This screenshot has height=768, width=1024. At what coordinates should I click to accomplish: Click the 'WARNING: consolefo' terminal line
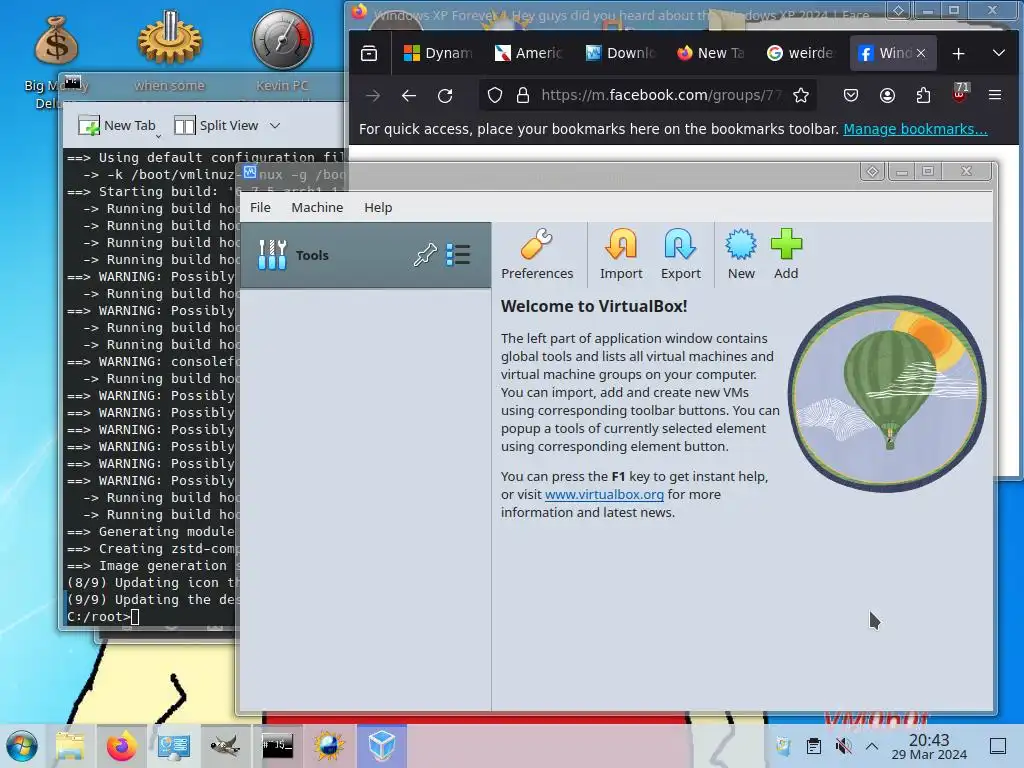[153, 361]
